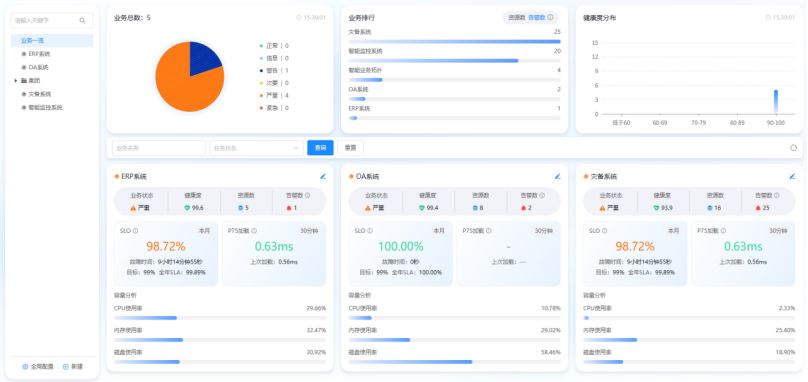The height and width of the screenshot is (382, 808).
Task: Toggle the 信息 legend item
Action: coord(274,58)
